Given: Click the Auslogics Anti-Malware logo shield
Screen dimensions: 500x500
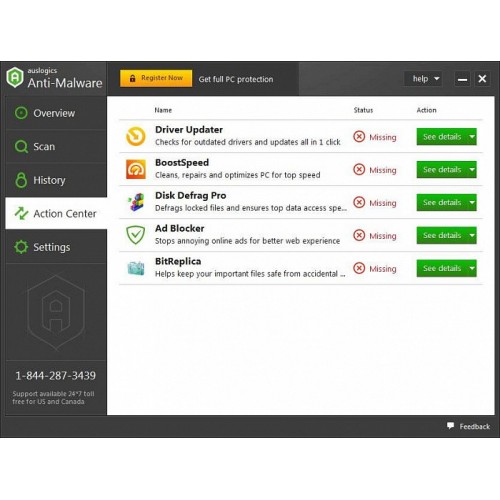Looking at the screenshot, I should [x=15, y=77].
